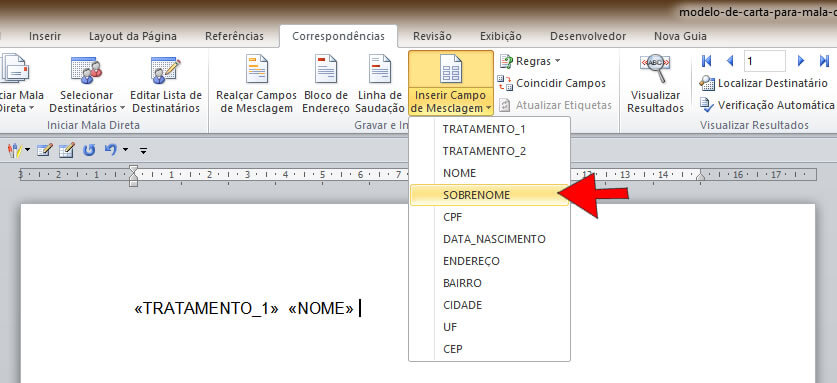Image resolution: width=837 pixels, height=383 pixels.
Task: Open Selecionar Destinatários recipients icon
Action: [86, 71]
